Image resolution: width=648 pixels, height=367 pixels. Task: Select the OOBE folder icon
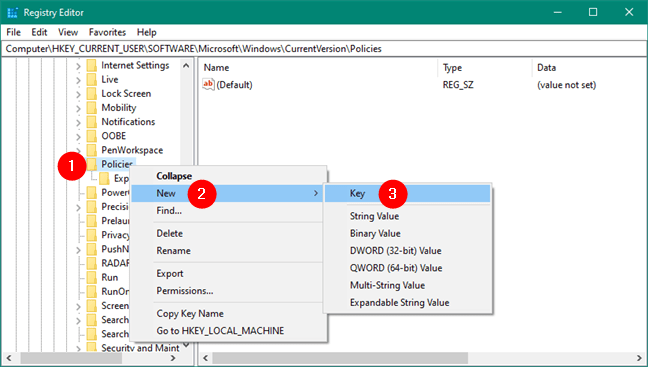[x=92, y=136]
